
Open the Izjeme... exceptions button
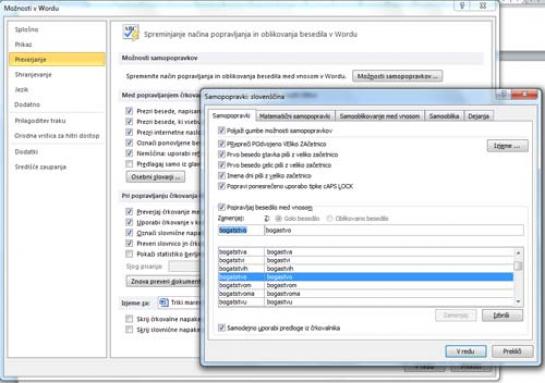pyautogui.click(x=507, y=146)
